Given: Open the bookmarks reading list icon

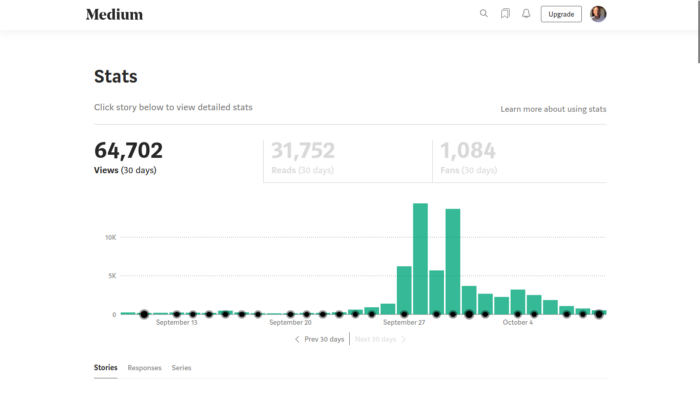Looking at the screenshot, I should pos(505,14).
